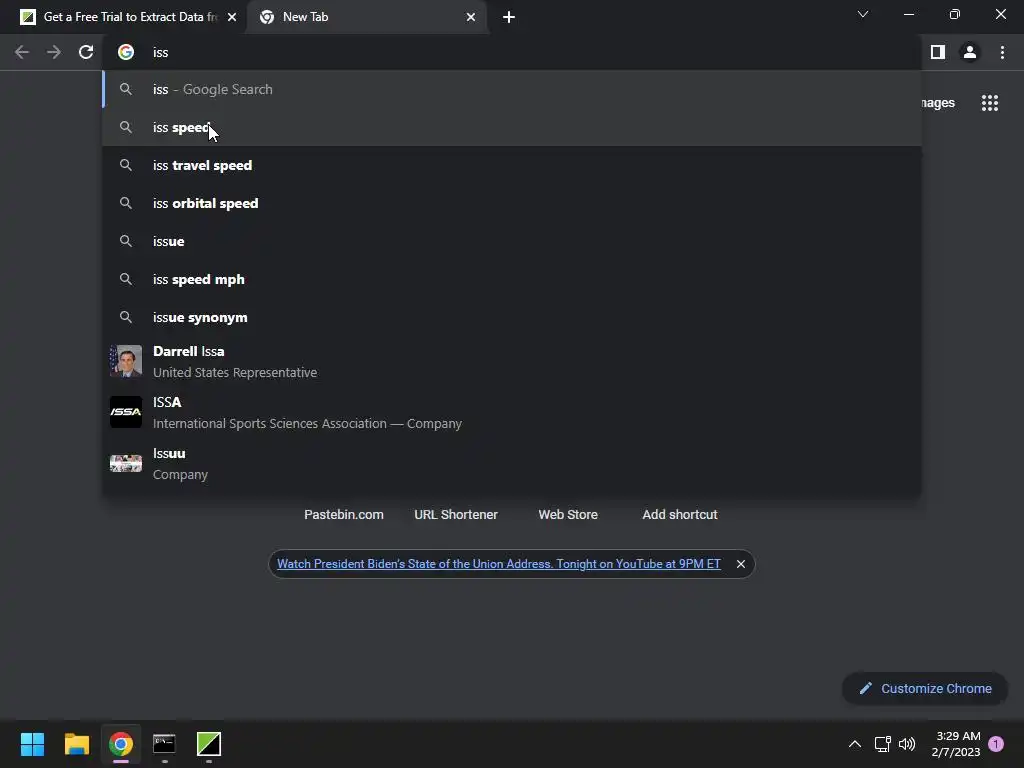
Task: Close the New Tab tab
Action: (471, 18)
